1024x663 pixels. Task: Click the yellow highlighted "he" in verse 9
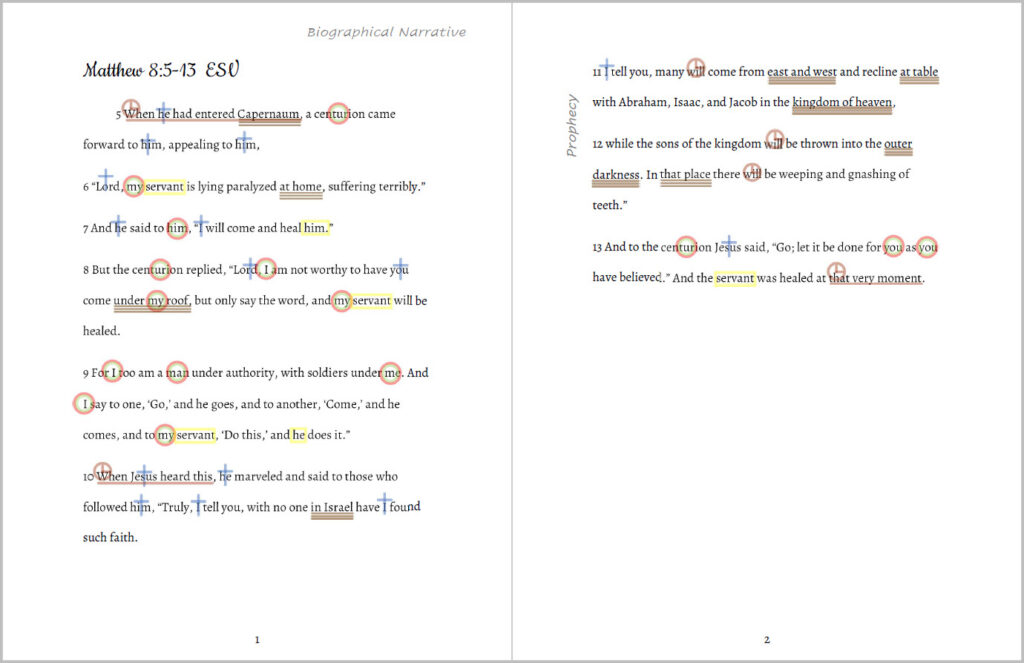coord(298,435)
